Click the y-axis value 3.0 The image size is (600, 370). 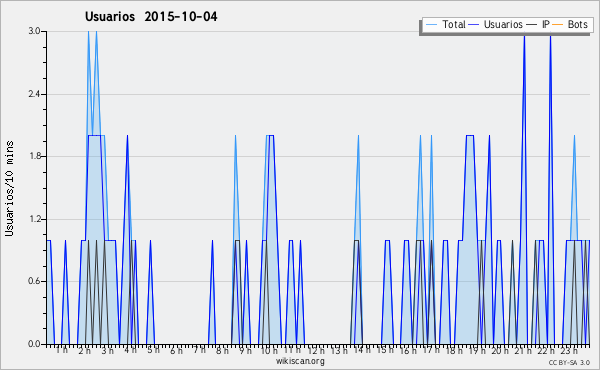34,31
